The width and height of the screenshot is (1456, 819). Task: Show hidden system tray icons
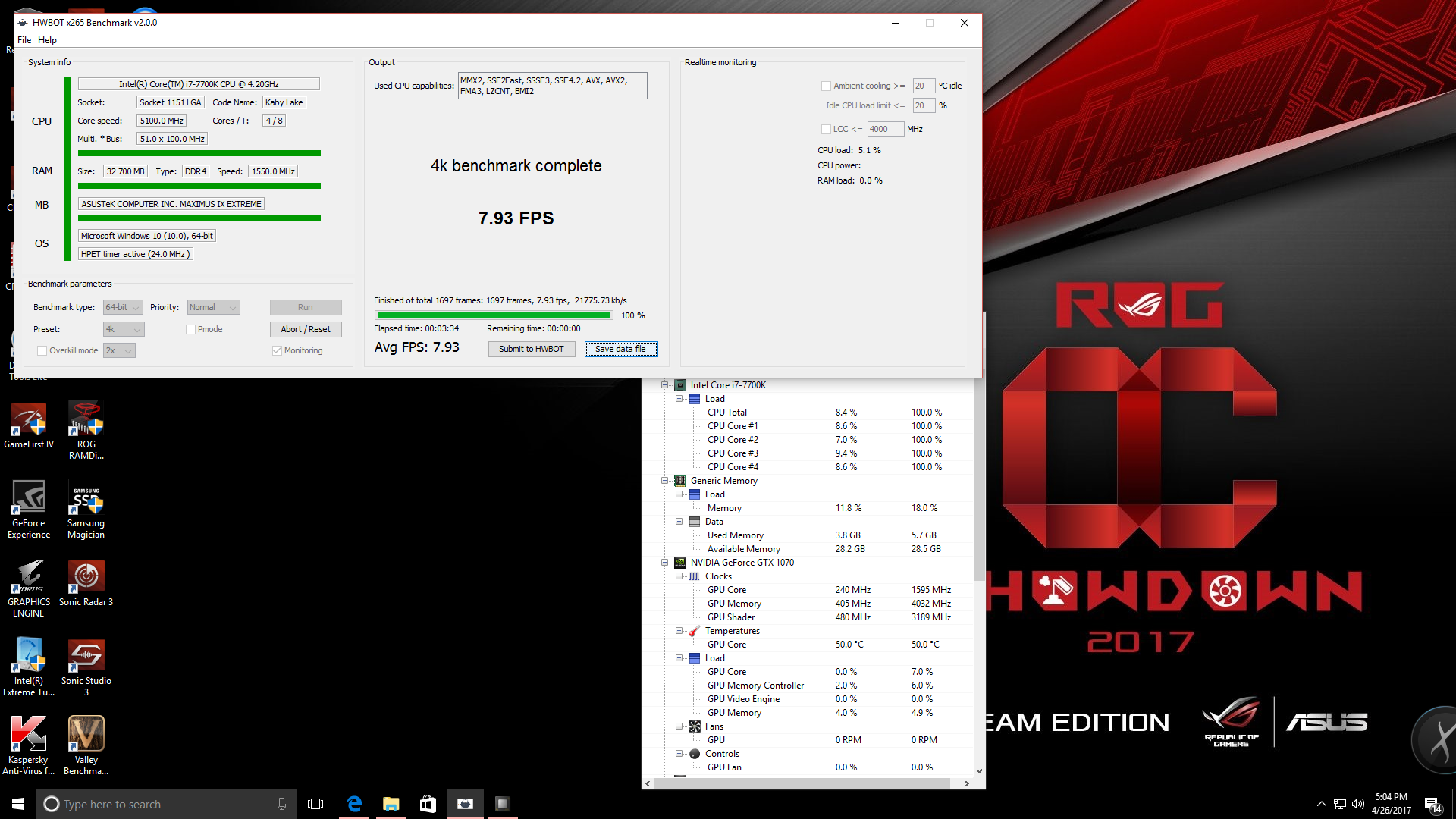[x=1322, y=804]
